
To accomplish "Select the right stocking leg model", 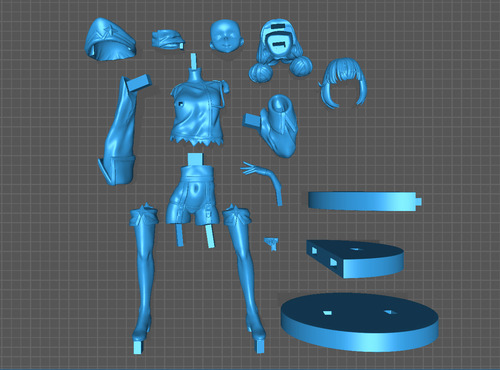I will [245, 277].
